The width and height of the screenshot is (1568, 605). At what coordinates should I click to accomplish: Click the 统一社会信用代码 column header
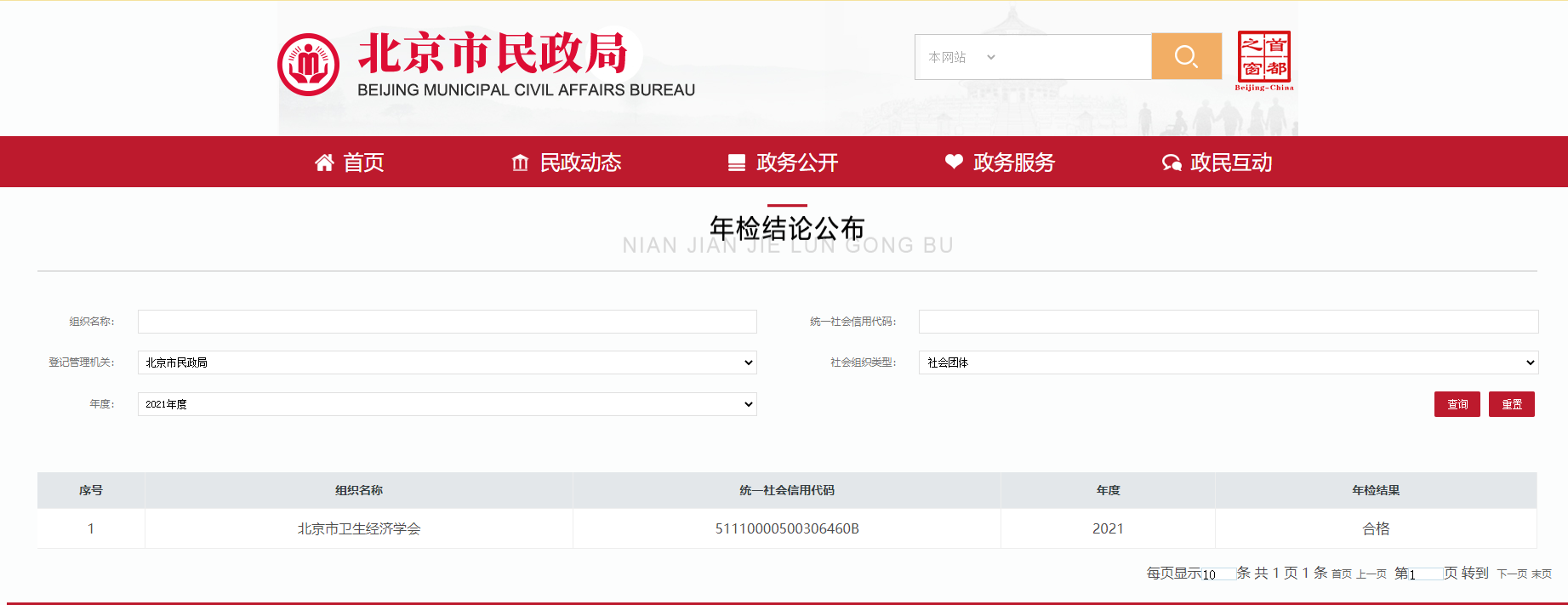[x=787, y=490]
